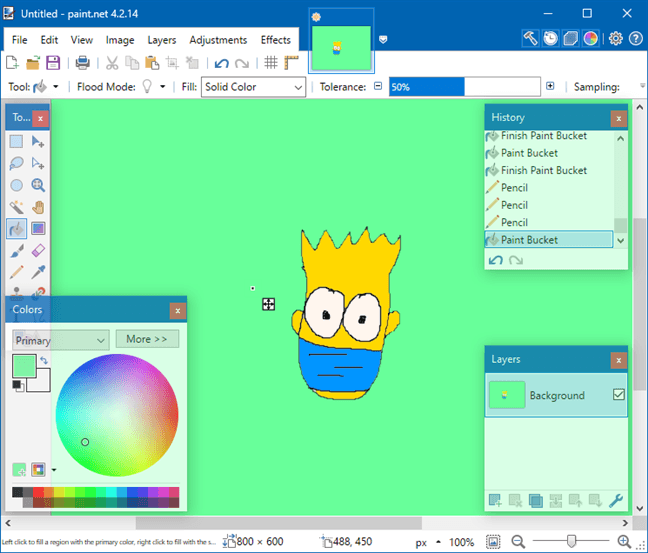Open the image list dropdown arrow
This screenshot has height=553, width=648.
383,39
